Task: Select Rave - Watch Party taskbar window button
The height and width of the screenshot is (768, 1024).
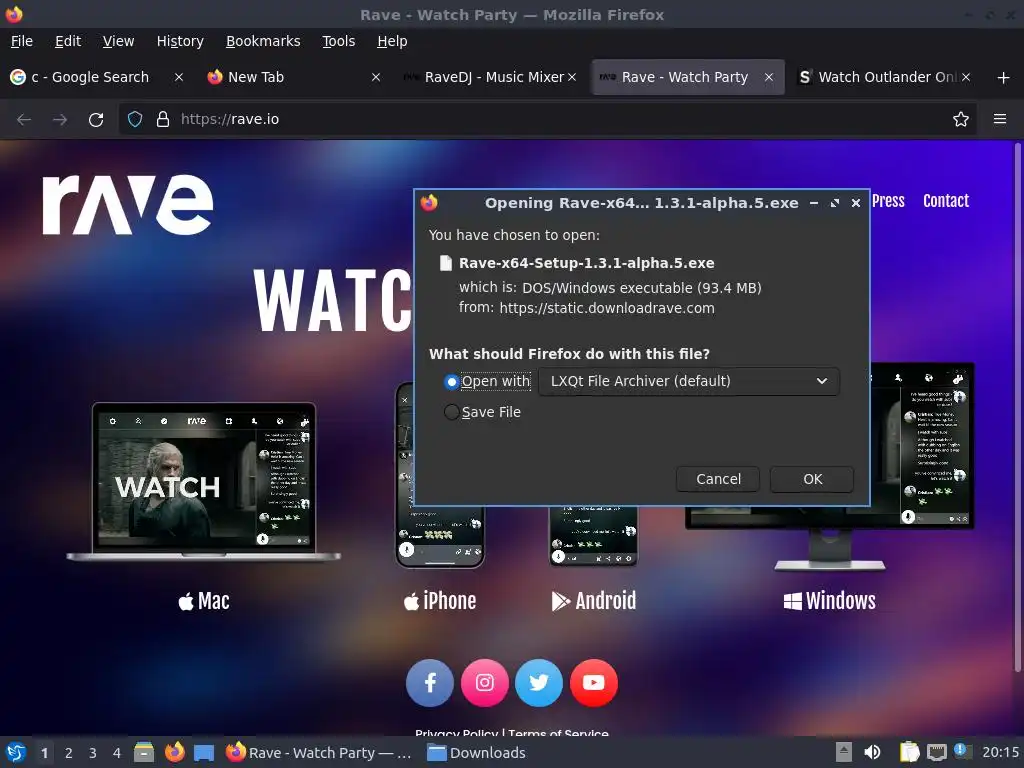Action: pyautogui.click(x=319, y=753)
